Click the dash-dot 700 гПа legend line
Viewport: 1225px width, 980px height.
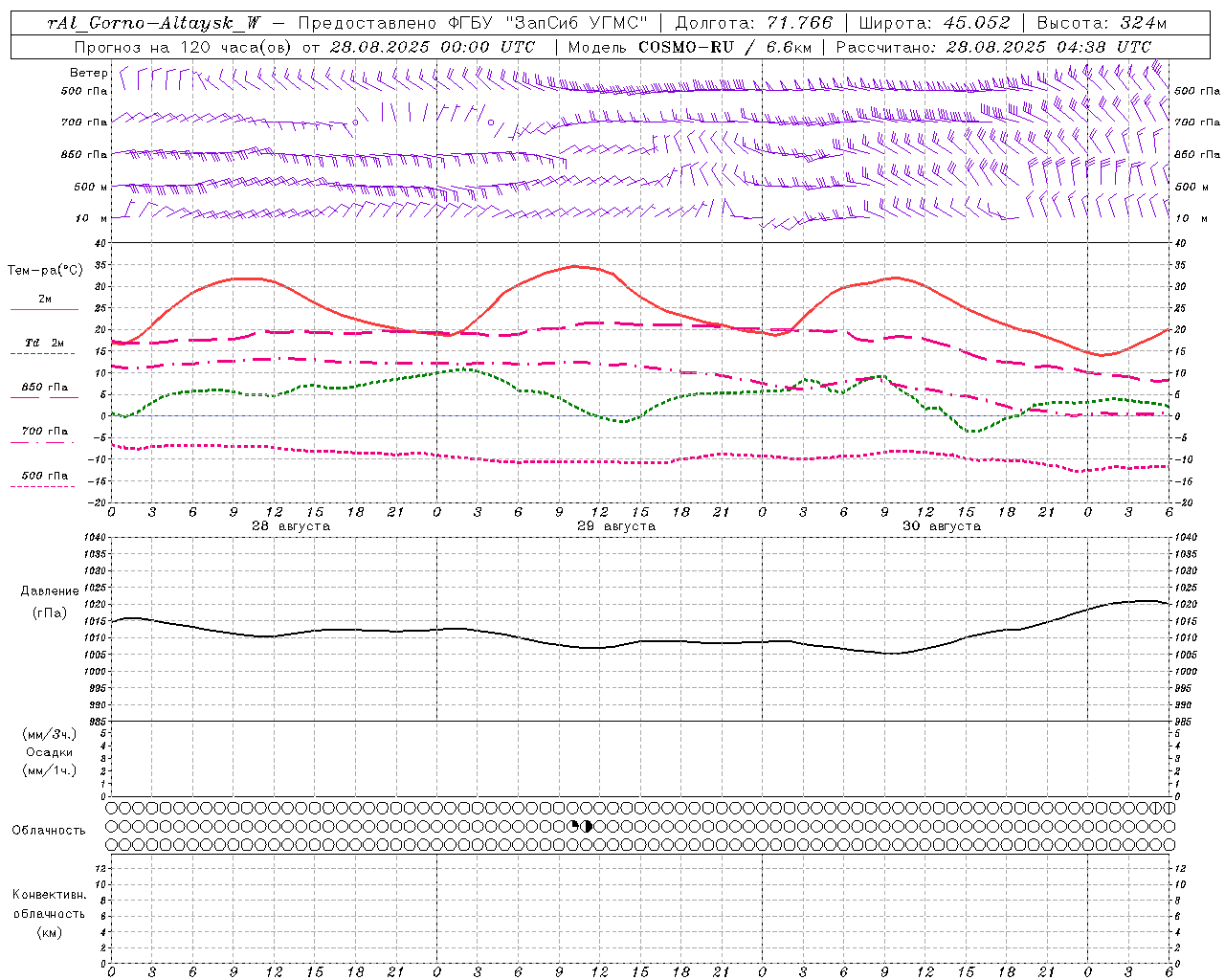[42, 442]
